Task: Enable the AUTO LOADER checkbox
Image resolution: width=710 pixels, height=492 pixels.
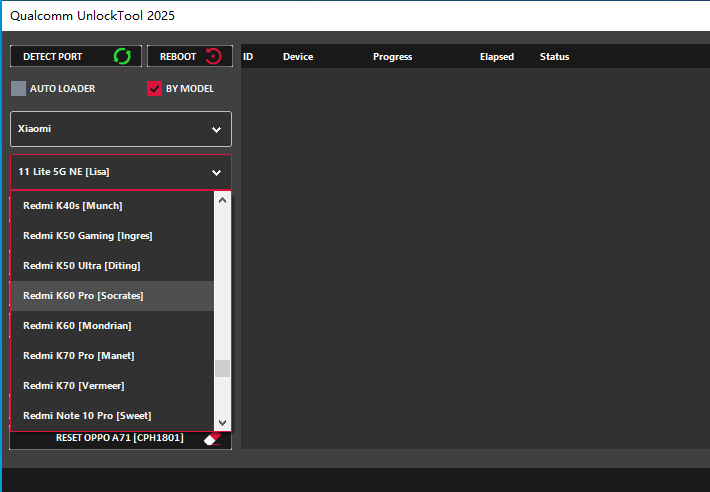Action: (x=19, y=89)
